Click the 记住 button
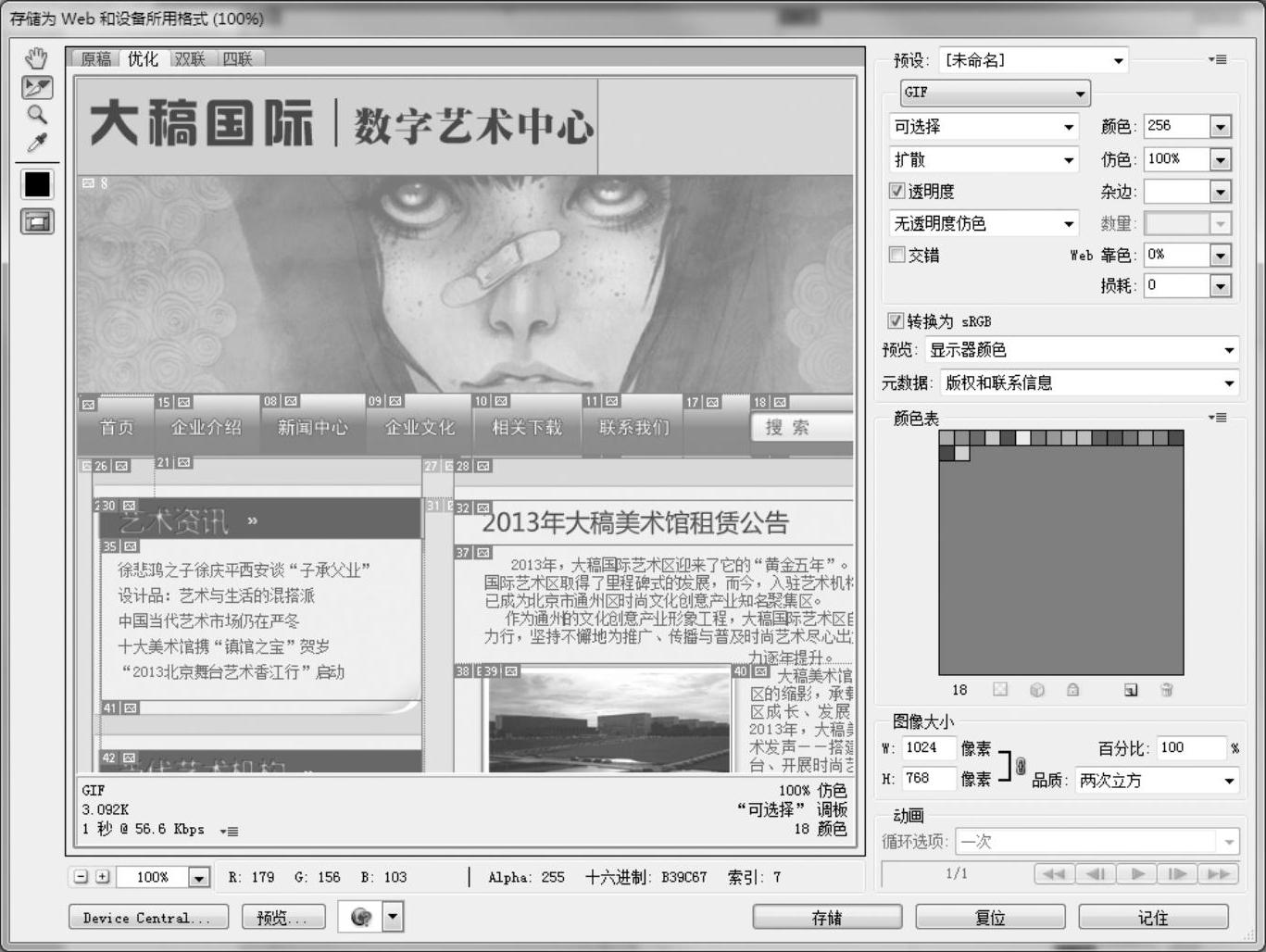The height and width of the screenshot is (952, 1266). point(1153,917)
